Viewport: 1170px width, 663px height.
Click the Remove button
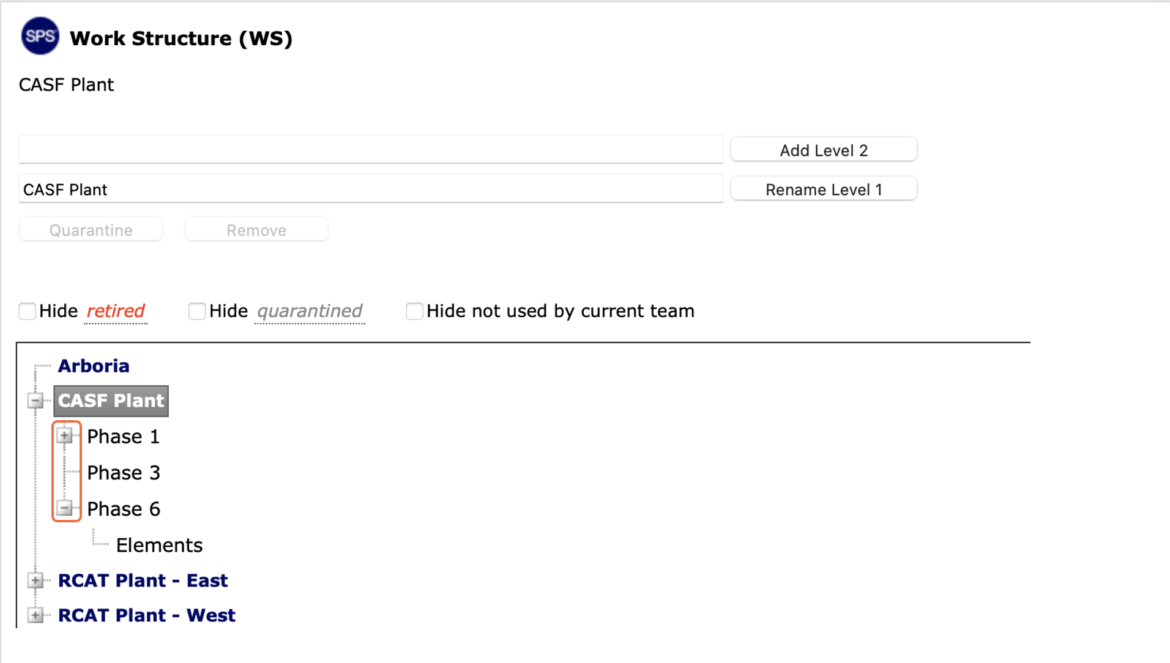[x=257, y=230]
